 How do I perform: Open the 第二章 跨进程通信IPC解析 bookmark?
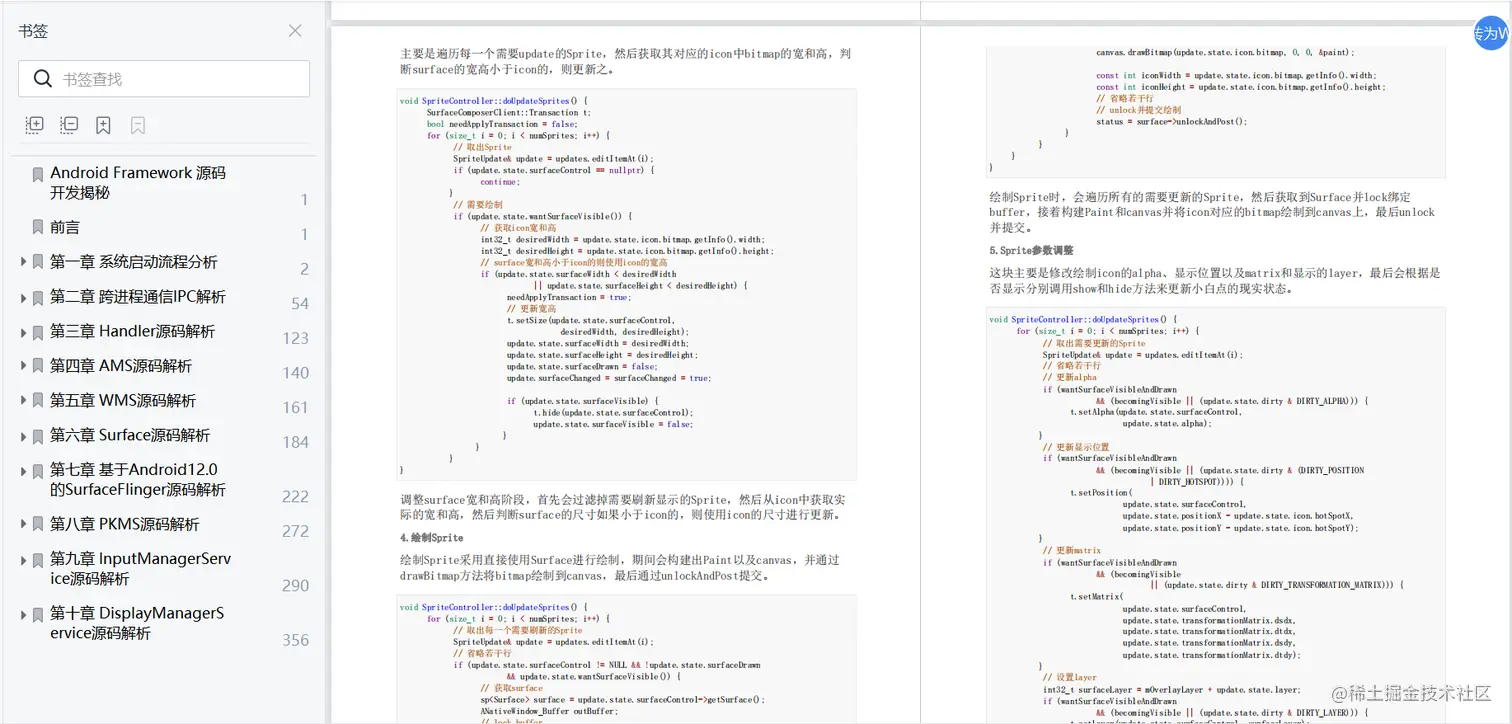point(140,297)
